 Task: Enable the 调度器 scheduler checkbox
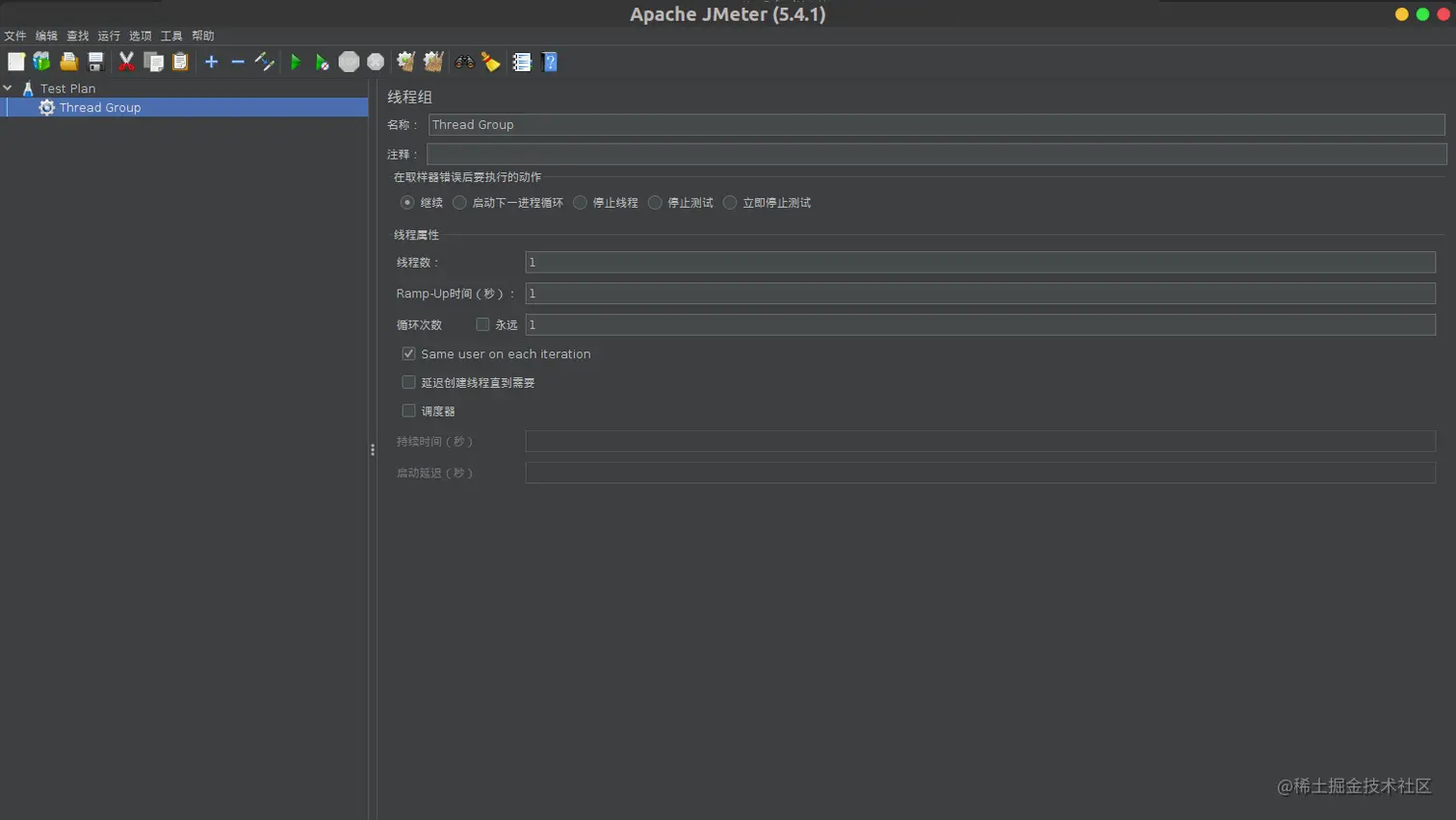tap(408, 411)
